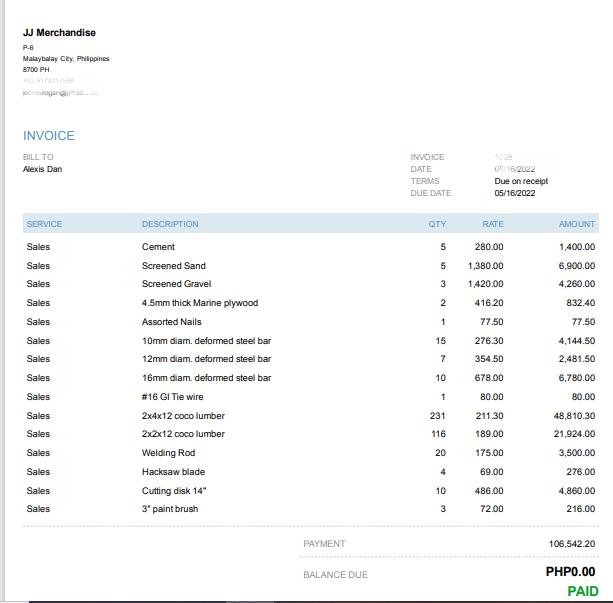Select the Cement description cell

point(158,247)
